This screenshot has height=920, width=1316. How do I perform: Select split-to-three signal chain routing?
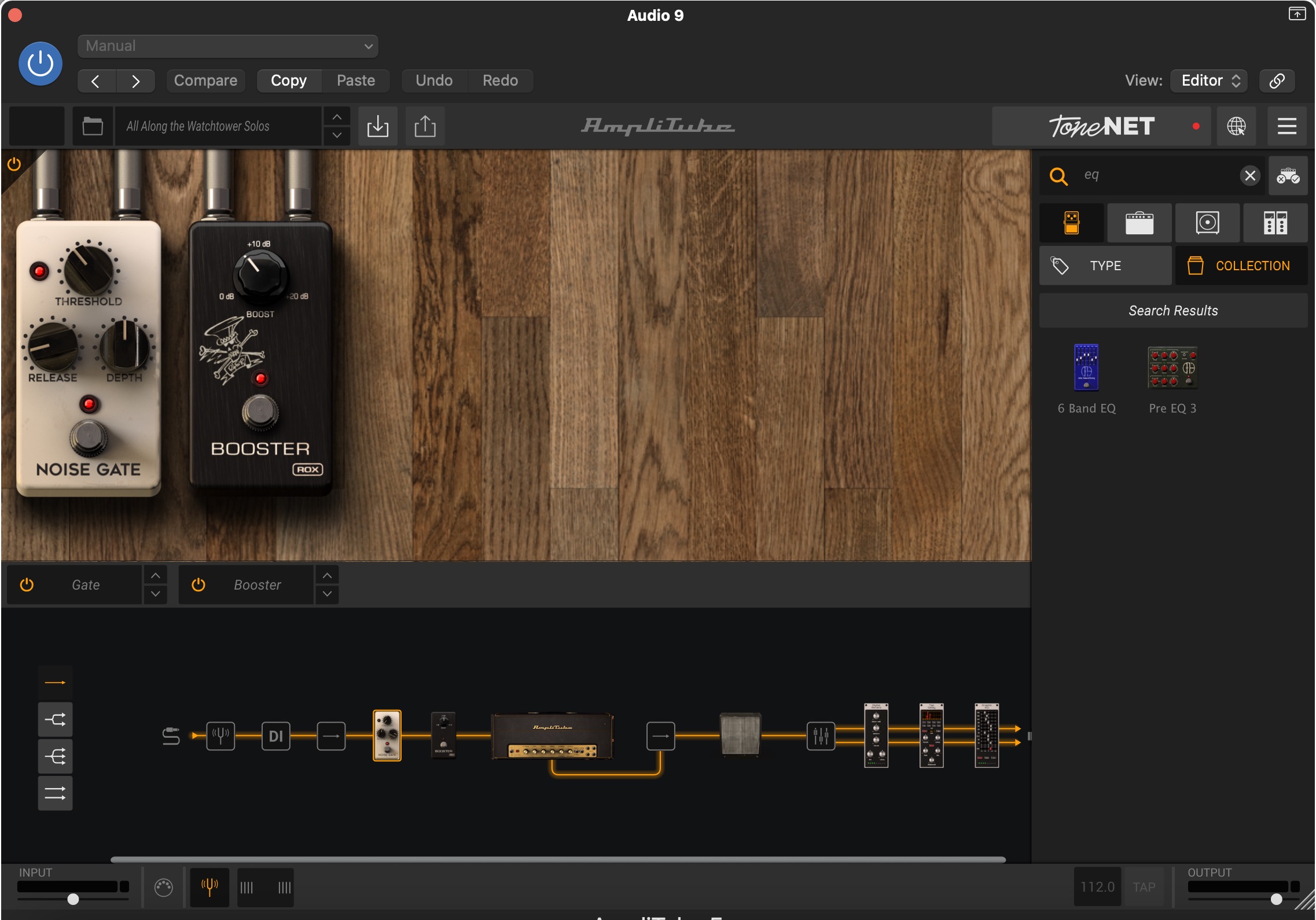(x=55, y=757)
